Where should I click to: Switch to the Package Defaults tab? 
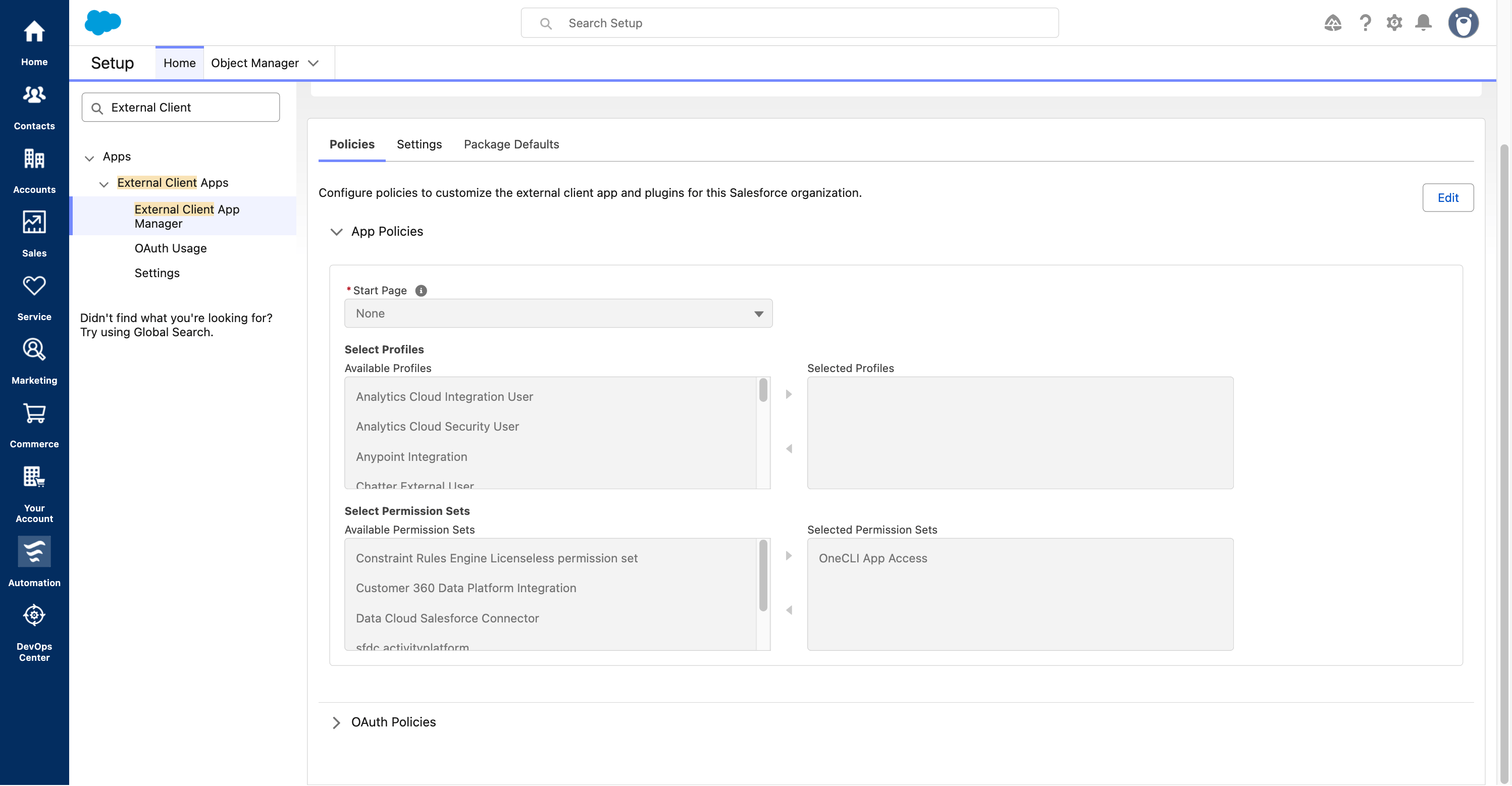tap(511, 144)
